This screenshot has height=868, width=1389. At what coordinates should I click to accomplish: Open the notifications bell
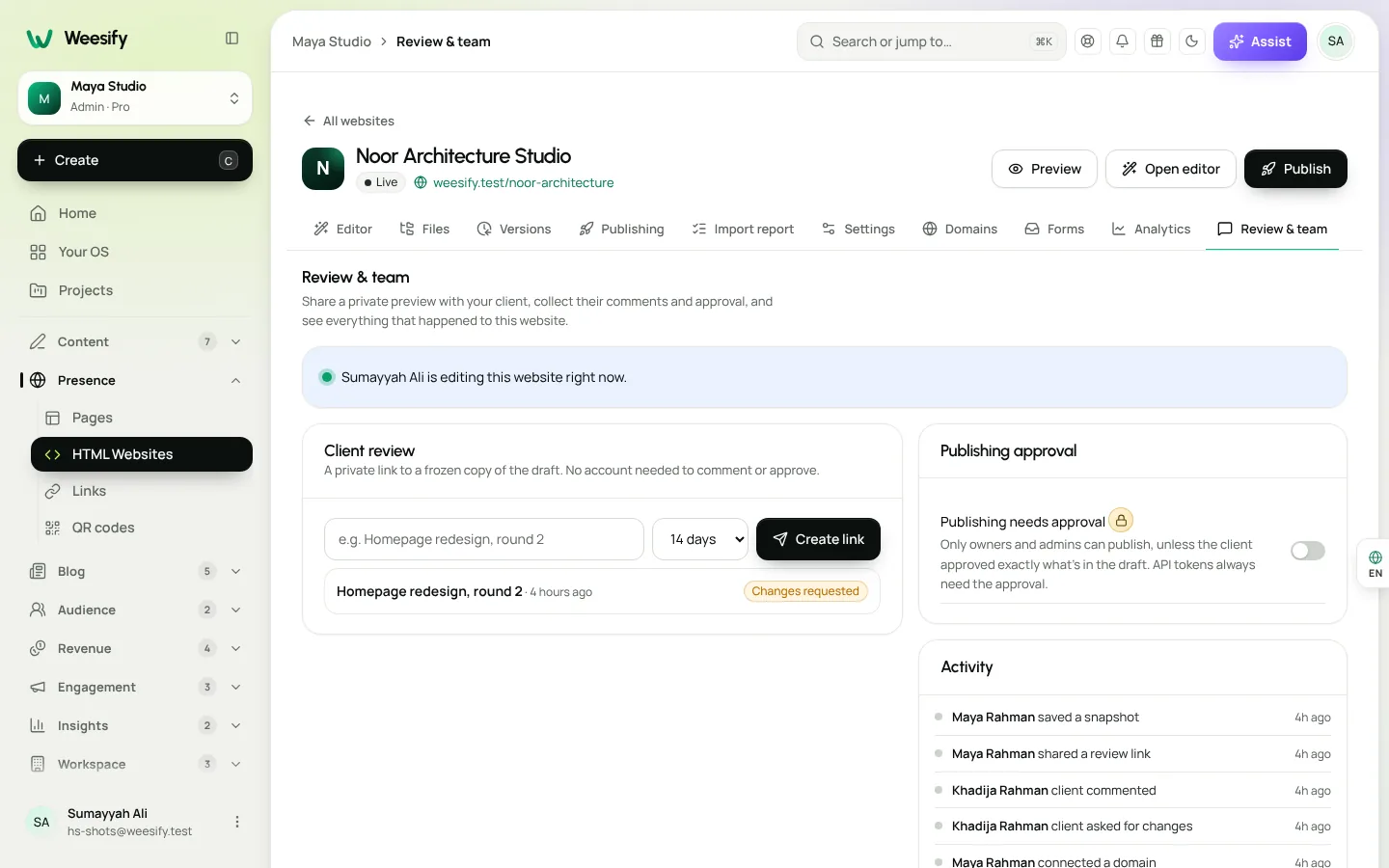pyautogui.click(x=1122, y=41)
